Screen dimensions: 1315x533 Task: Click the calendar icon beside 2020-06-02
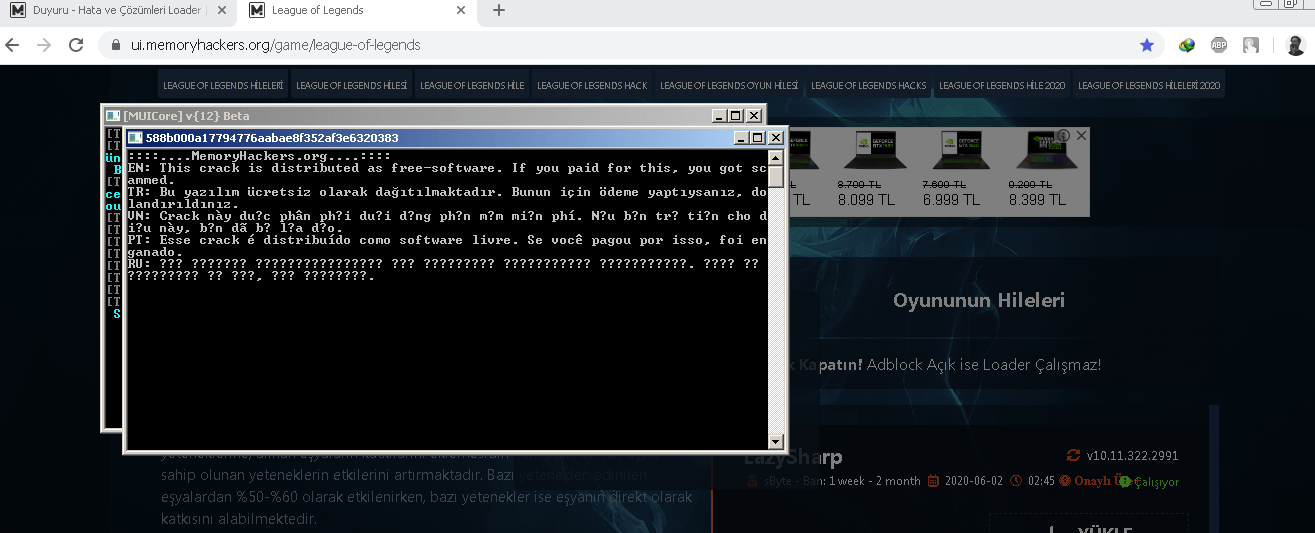[933, 481]
